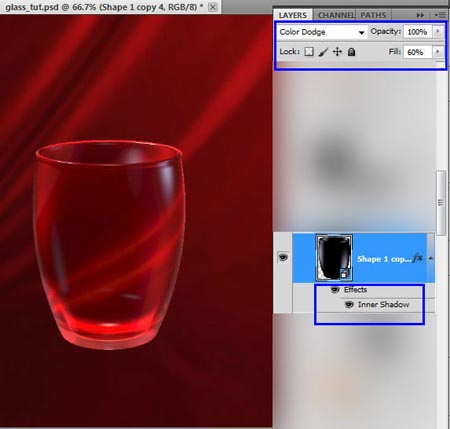Collapse panels with double-arrow icon
Viewport: 450px width, 429px height.
420,15
